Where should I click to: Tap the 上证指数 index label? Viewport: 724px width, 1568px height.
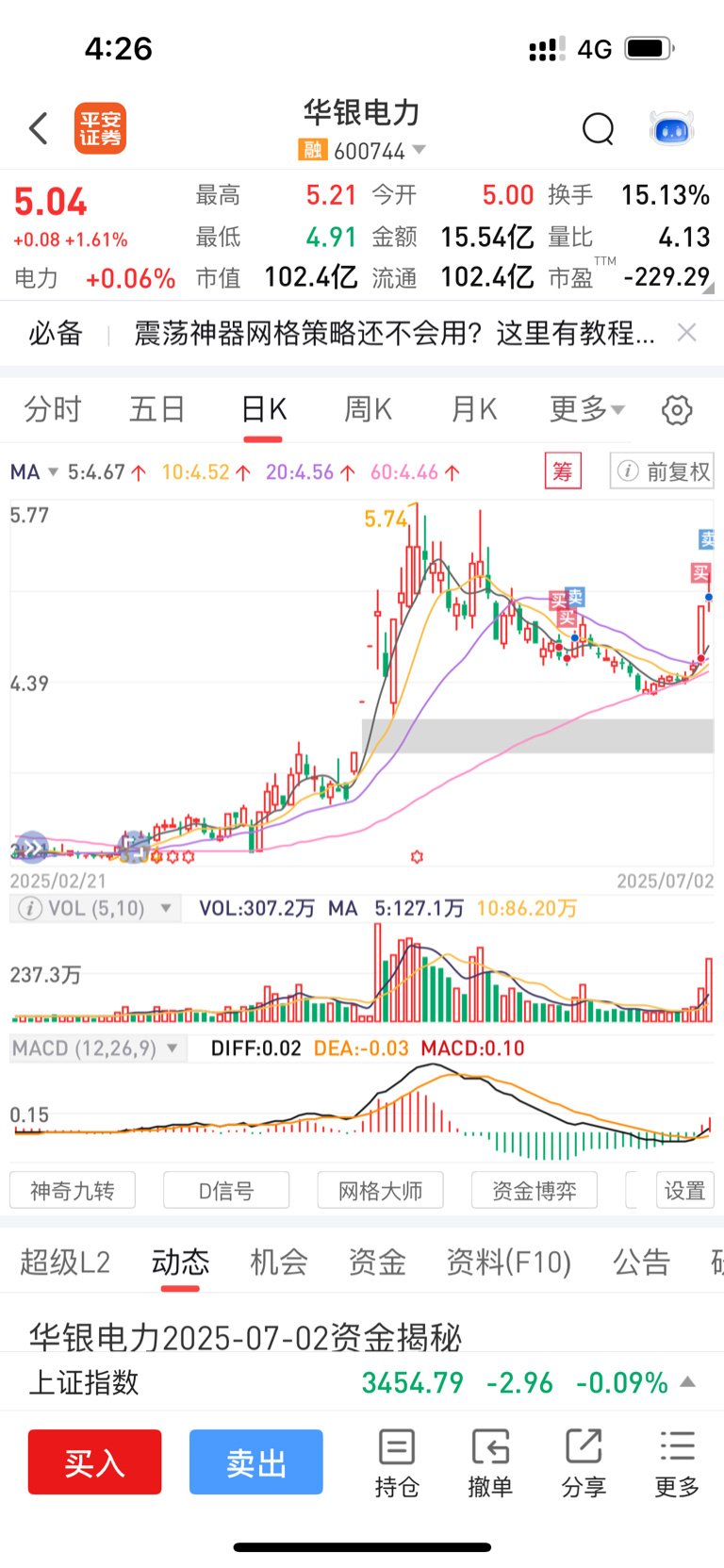click(84, 1382)
